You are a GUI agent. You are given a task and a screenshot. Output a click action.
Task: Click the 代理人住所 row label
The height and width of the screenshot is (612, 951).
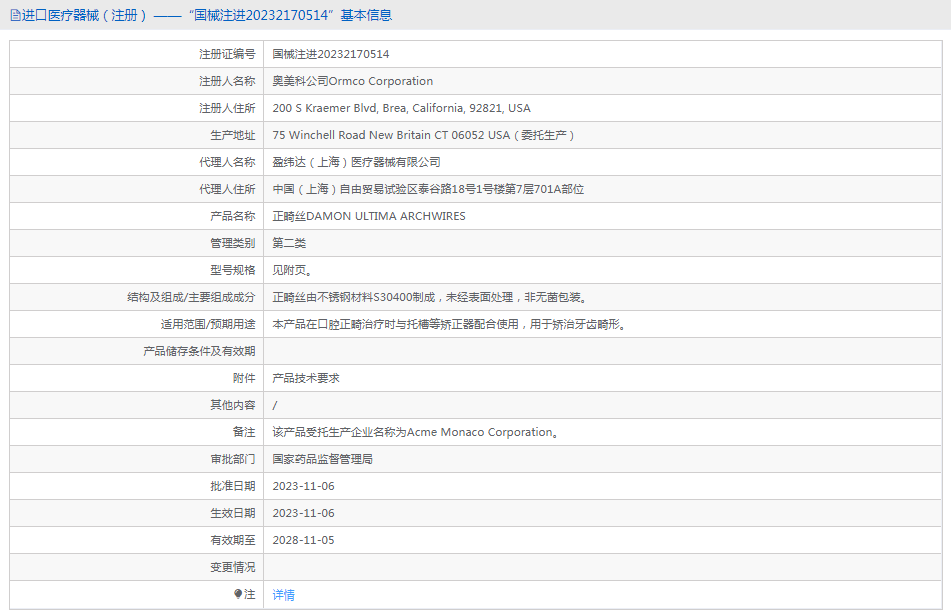[227, 189]
